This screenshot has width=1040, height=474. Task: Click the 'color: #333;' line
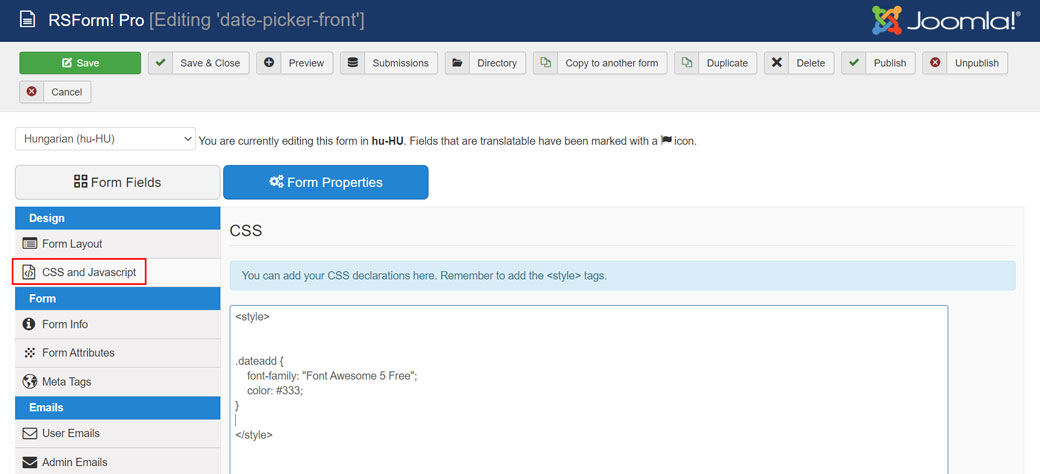tap(275, 390)
